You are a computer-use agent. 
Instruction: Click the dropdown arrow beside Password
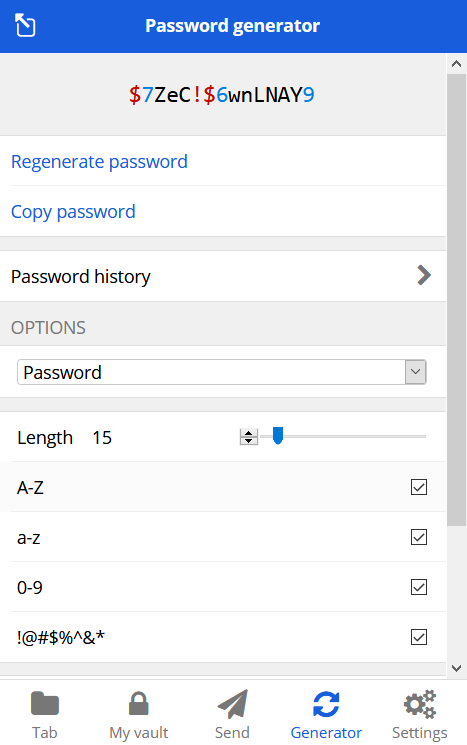coord(416,372)
